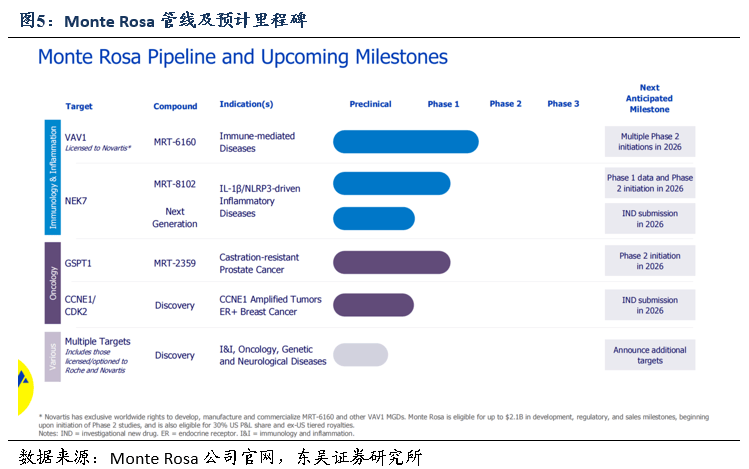The image size is (749, 469).
Task: Select the Various vertical category label
Action: pos(52,356)
